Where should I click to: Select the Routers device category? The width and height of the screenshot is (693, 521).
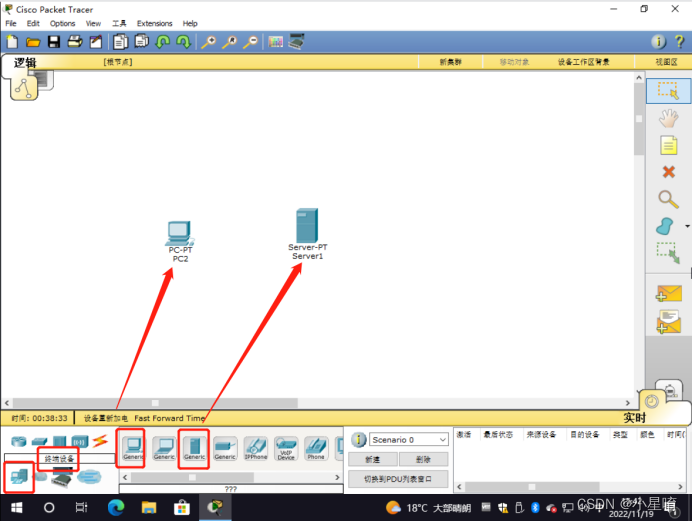point(19,441)
